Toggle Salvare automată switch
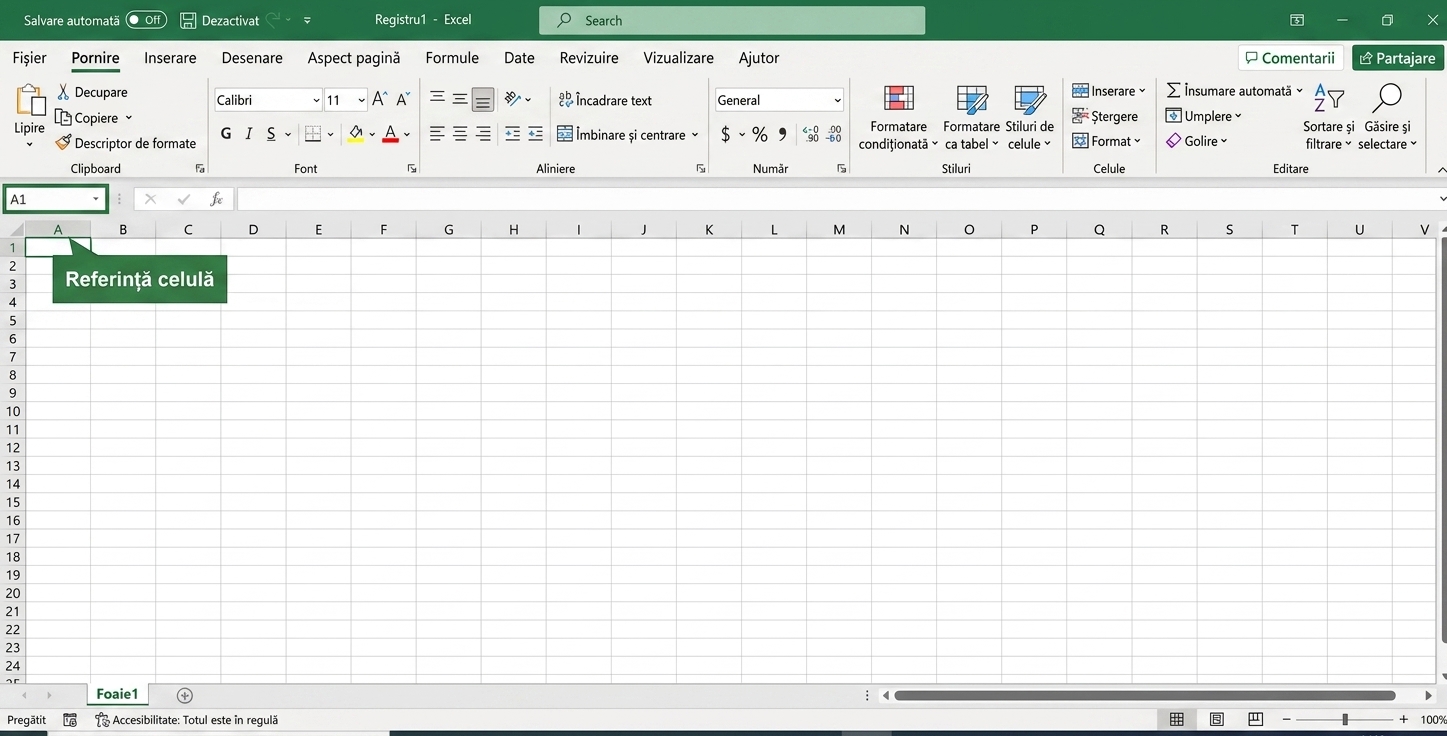 tap(146, 20)
